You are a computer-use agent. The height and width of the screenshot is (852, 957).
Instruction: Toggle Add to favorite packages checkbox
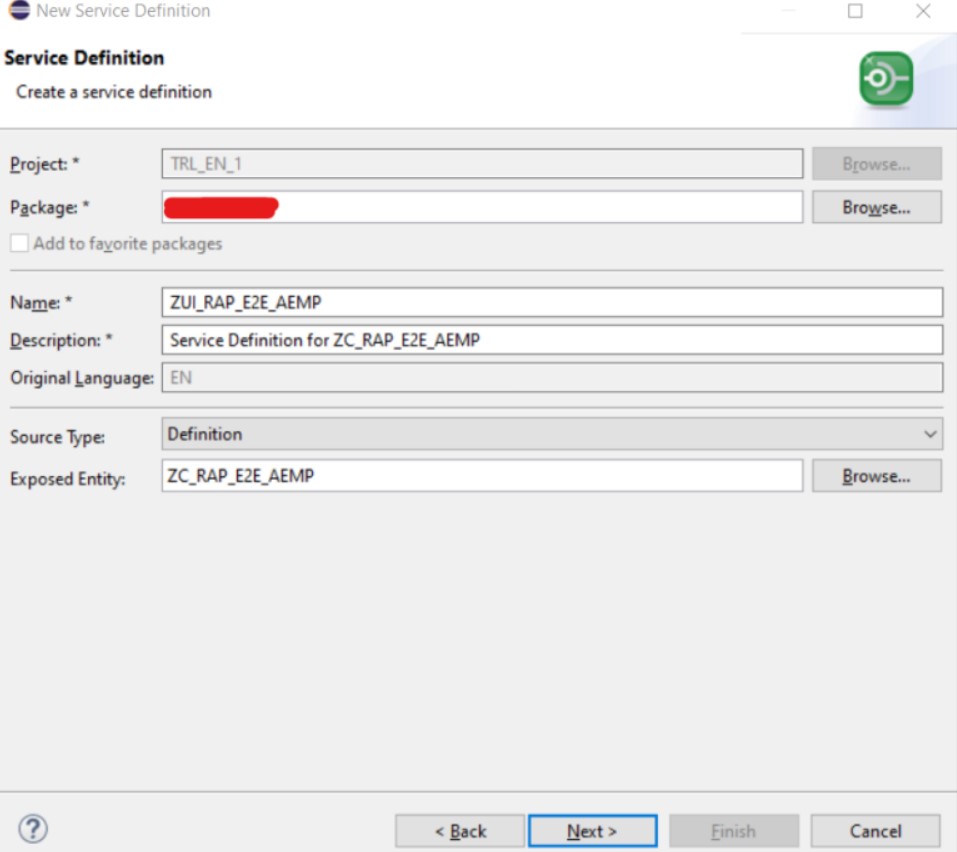click(19, 243)
